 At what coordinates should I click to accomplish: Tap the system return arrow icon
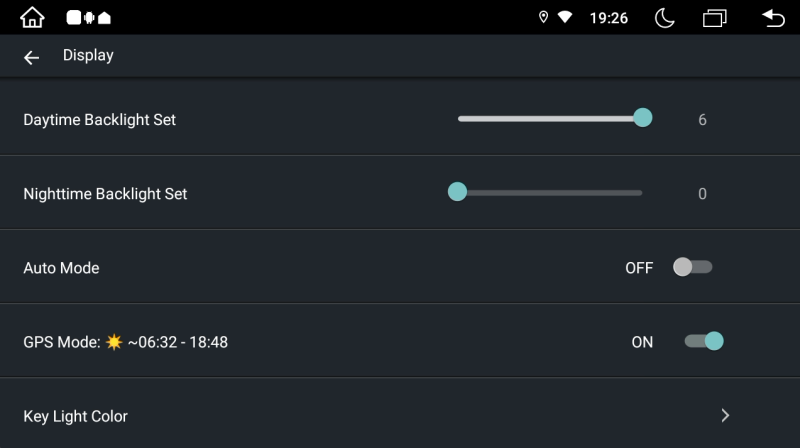pyautogui.click(x=773, y=18)
